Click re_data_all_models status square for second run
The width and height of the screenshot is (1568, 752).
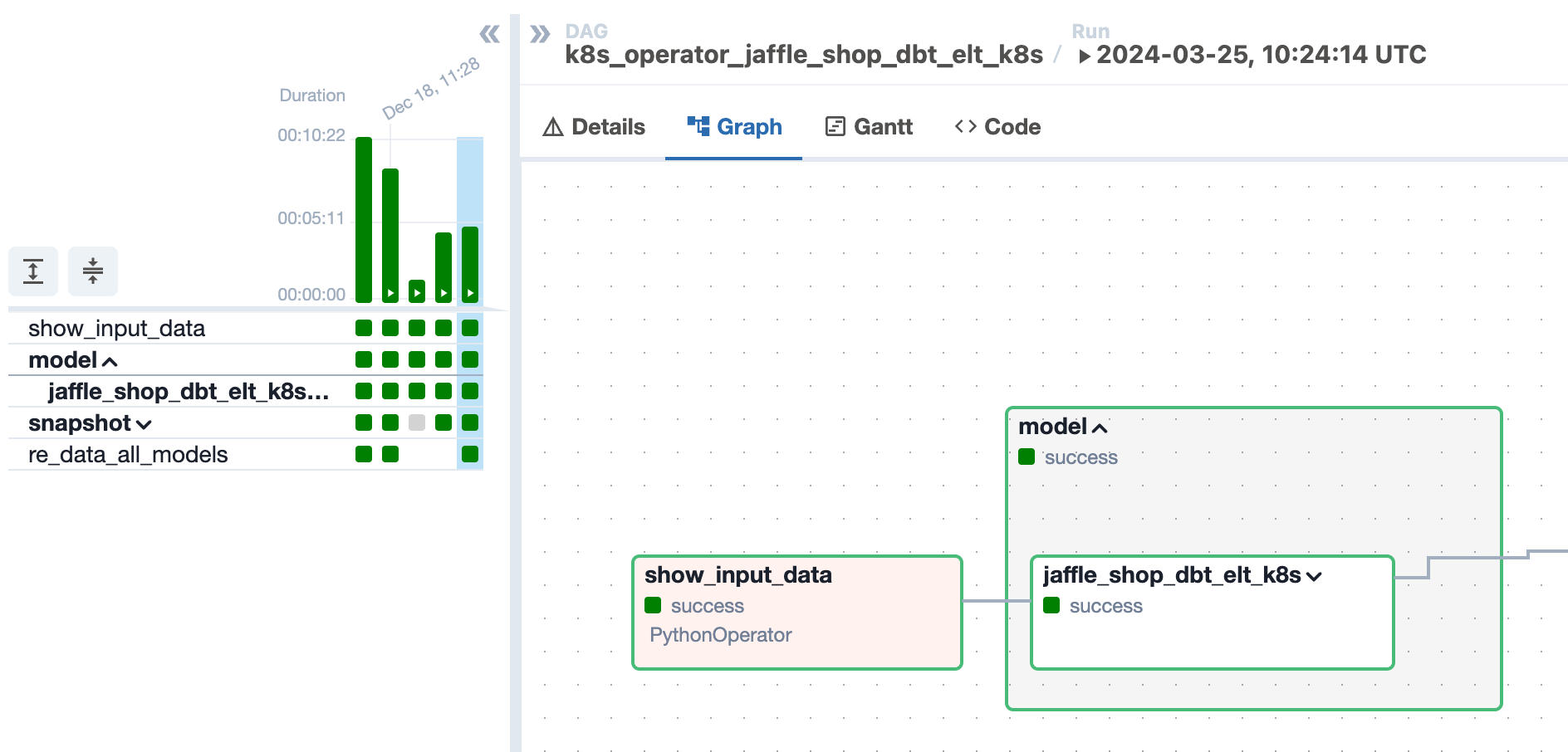pos(390,454)
